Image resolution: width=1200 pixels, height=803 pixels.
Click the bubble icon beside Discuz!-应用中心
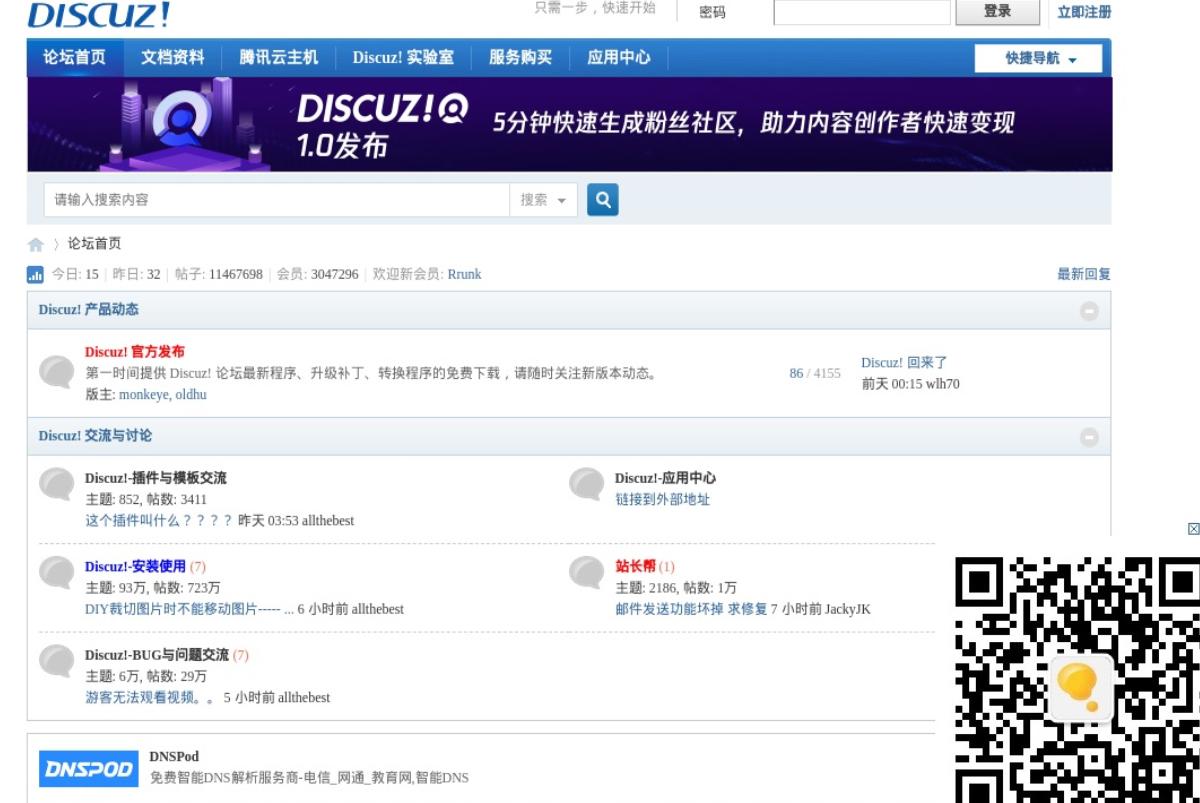(587, 485)
